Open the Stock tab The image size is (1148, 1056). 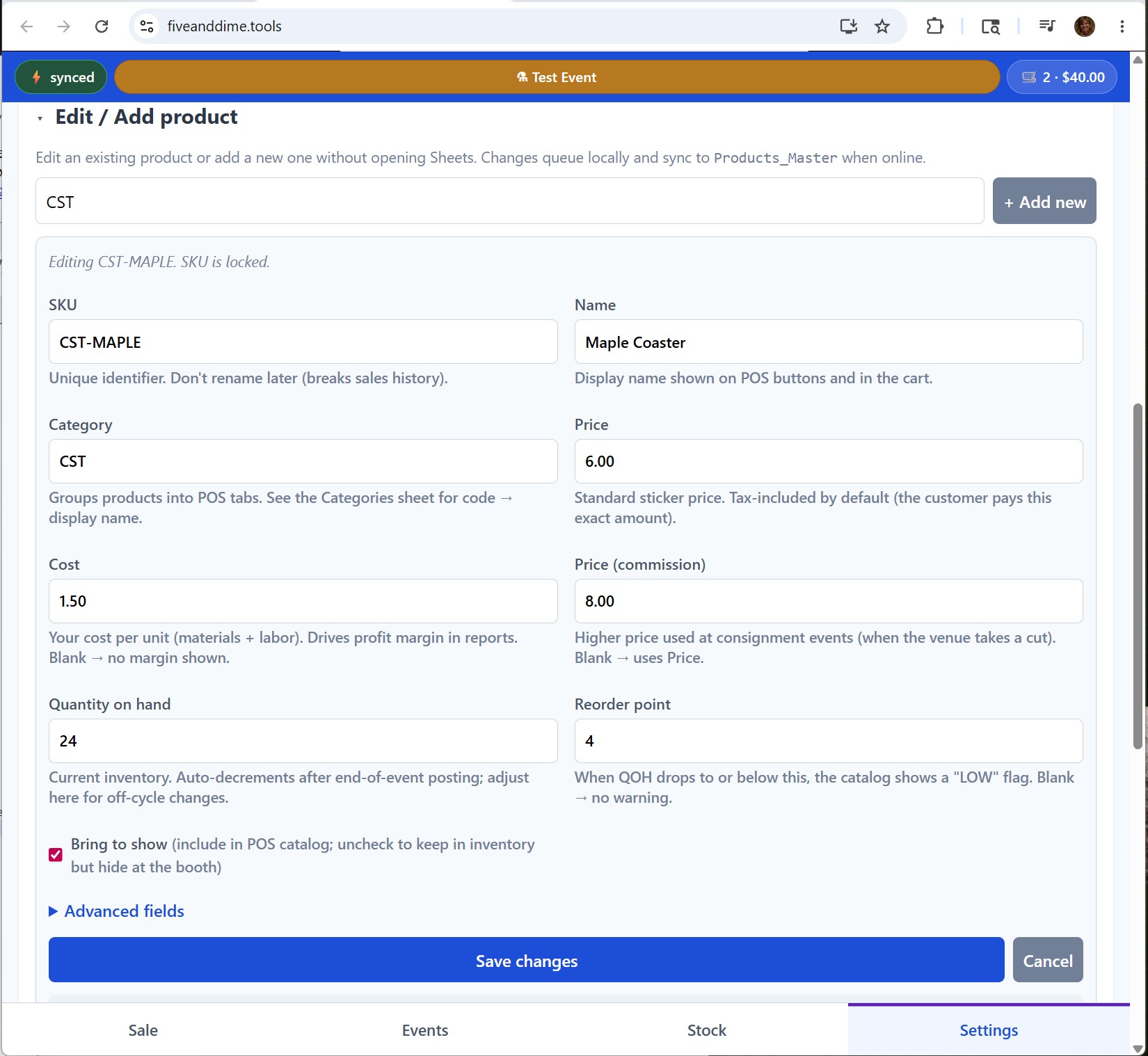[707, 1030]
